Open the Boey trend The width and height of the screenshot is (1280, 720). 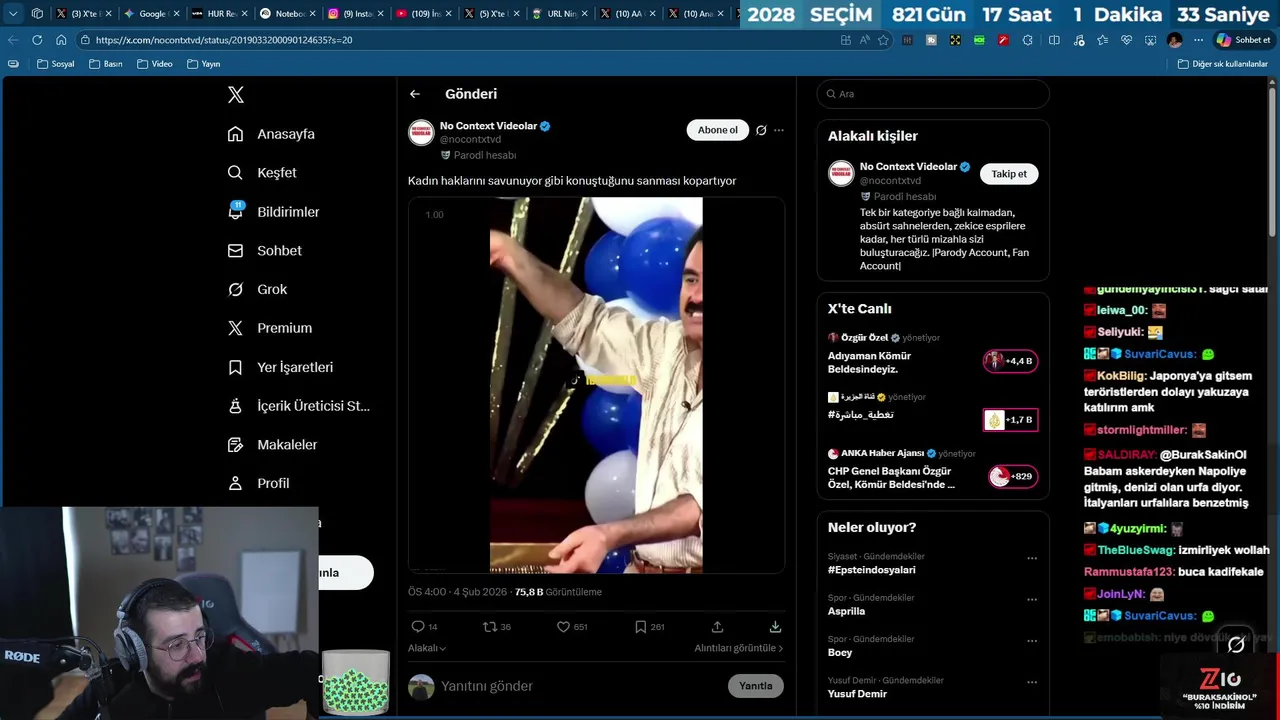[x=840, y=653]
